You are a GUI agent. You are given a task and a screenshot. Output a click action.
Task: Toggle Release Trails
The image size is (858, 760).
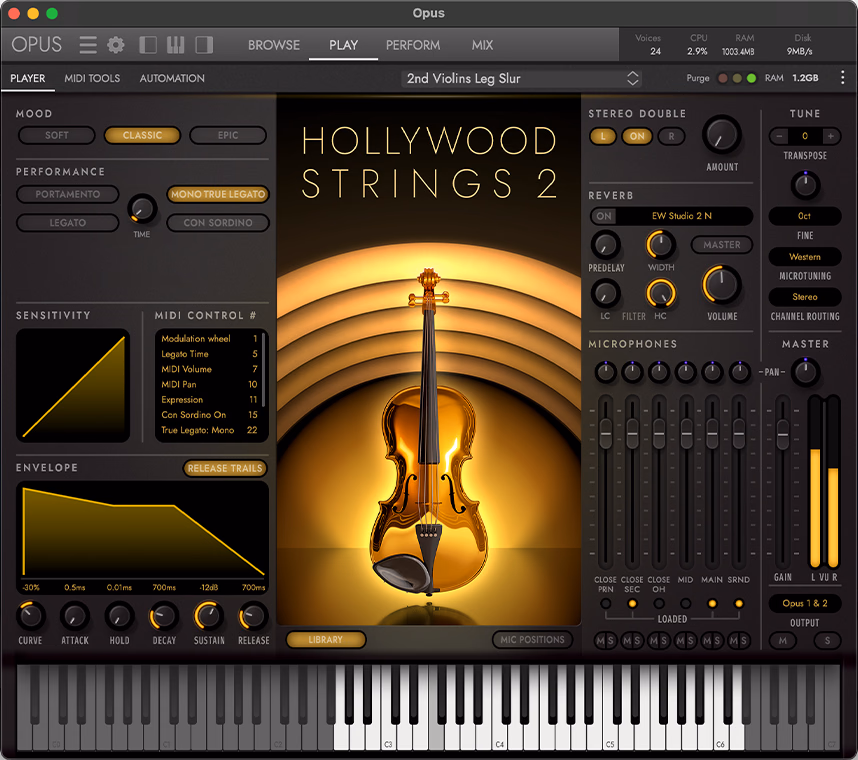(225, 468)
